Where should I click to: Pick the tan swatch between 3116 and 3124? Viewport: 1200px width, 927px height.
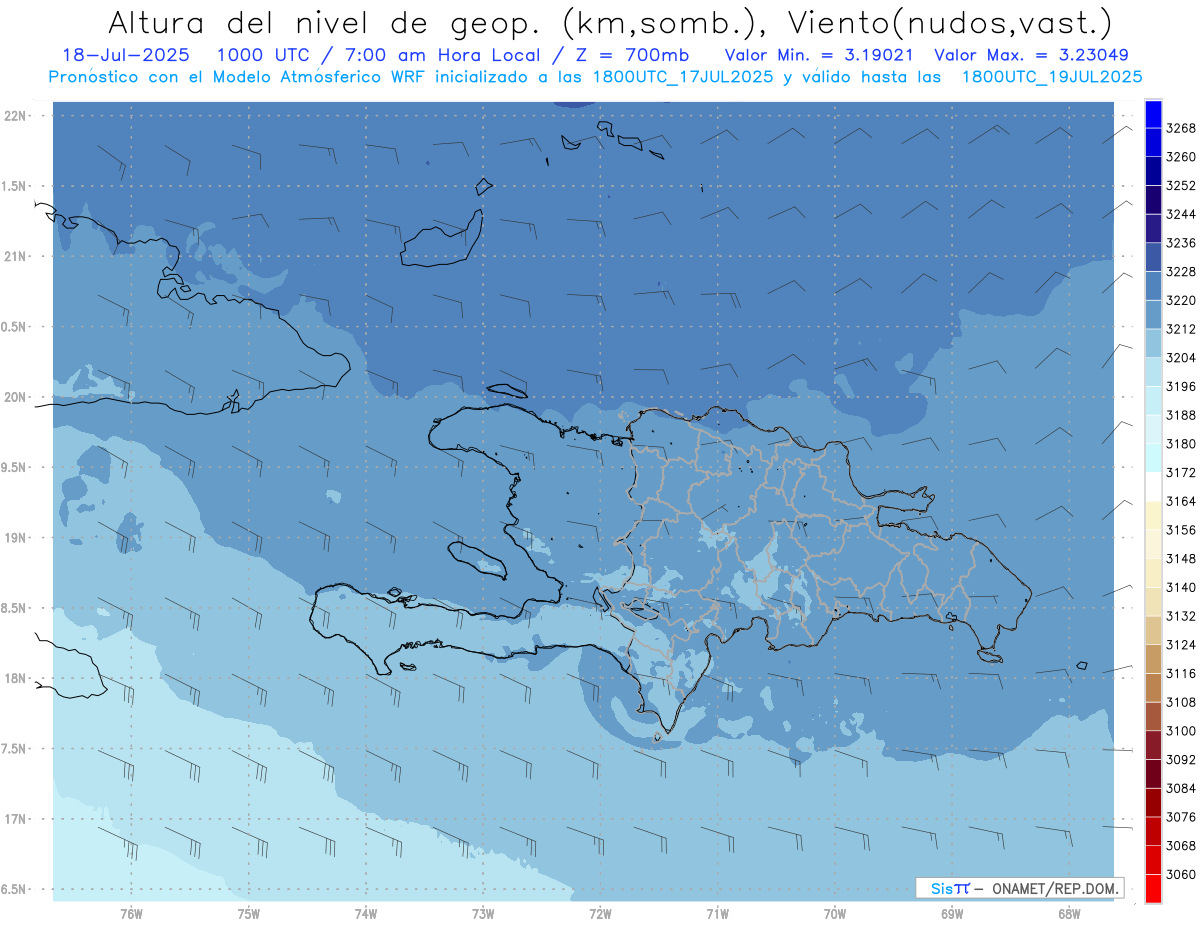(1153, 659)
